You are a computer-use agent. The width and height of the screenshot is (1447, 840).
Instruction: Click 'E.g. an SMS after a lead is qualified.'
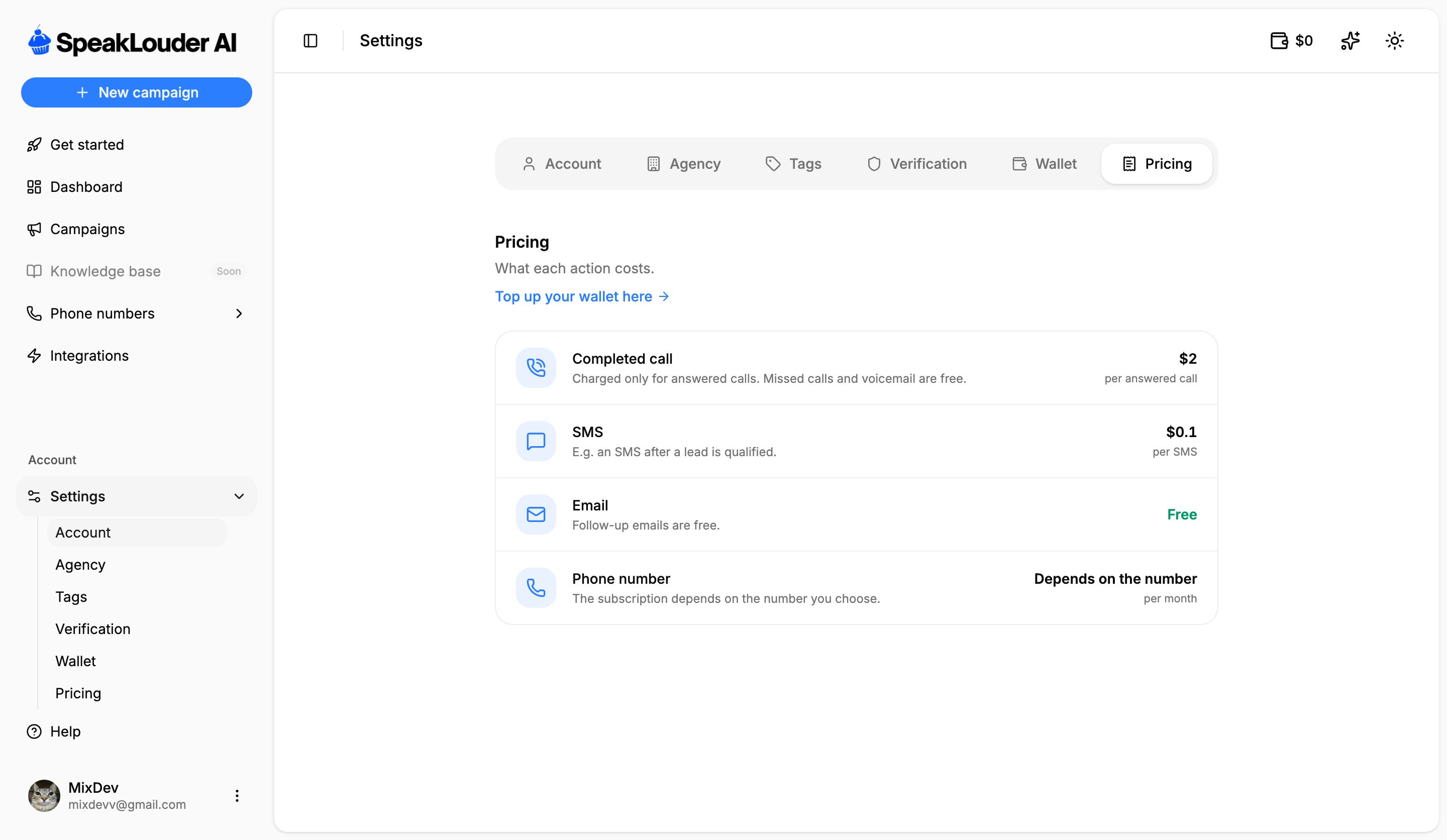pyautogui.click(x=674, y=453)
